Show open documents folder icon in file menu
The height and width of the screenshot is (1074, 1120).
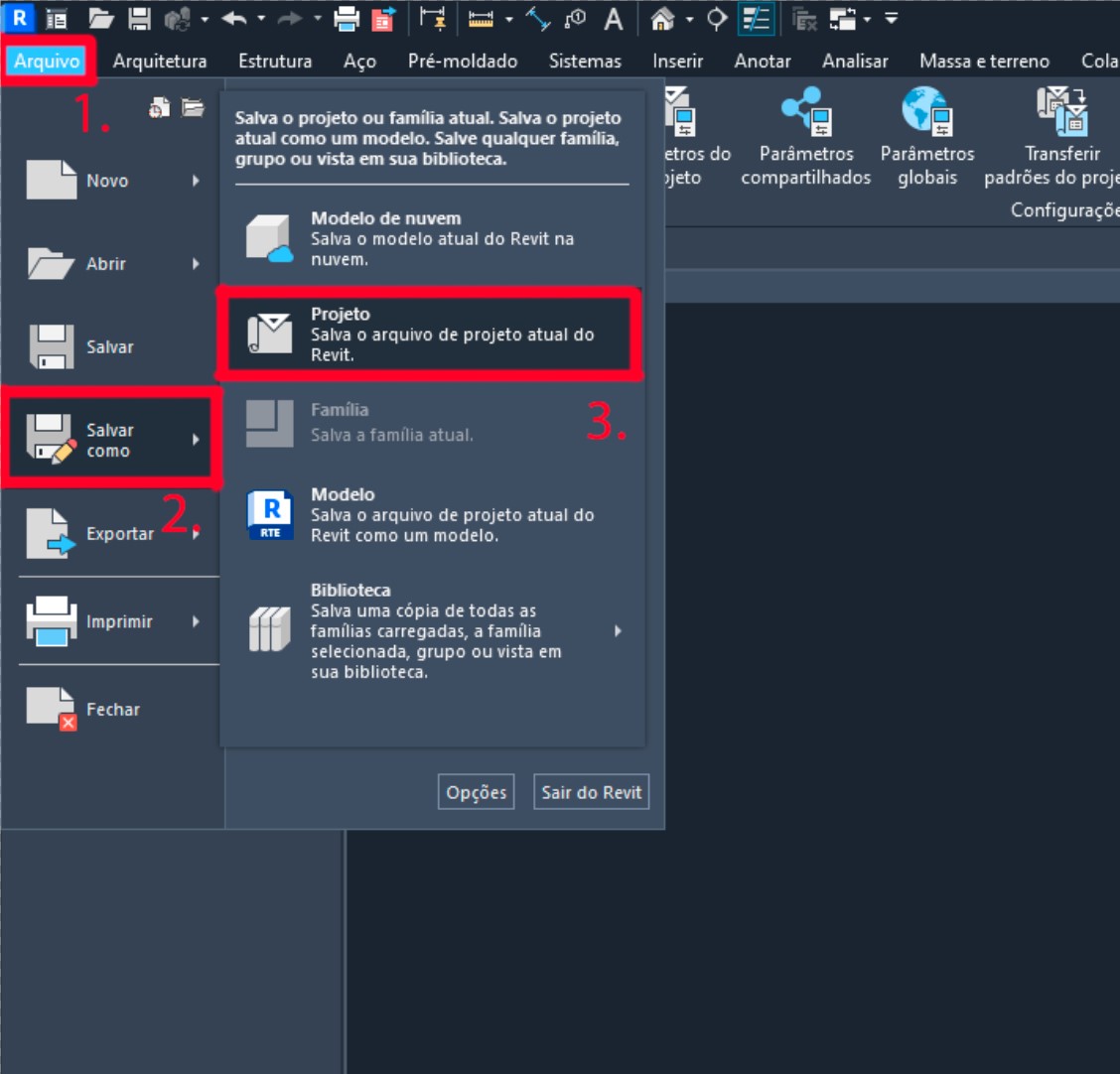(x=193, y=108)
